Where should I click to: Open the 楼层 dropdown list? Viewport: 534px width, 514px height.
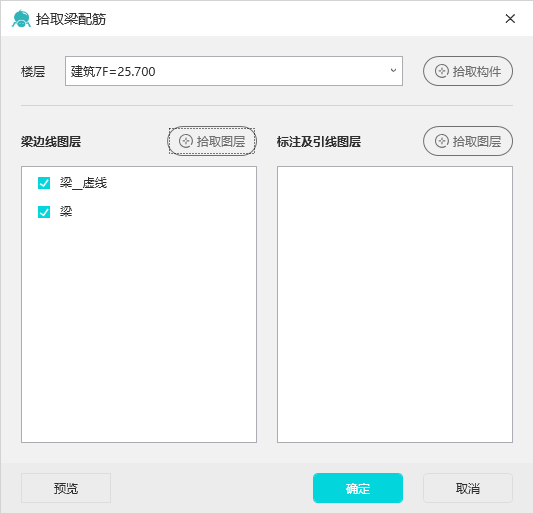pyautogui.click(x=234, y=71)
